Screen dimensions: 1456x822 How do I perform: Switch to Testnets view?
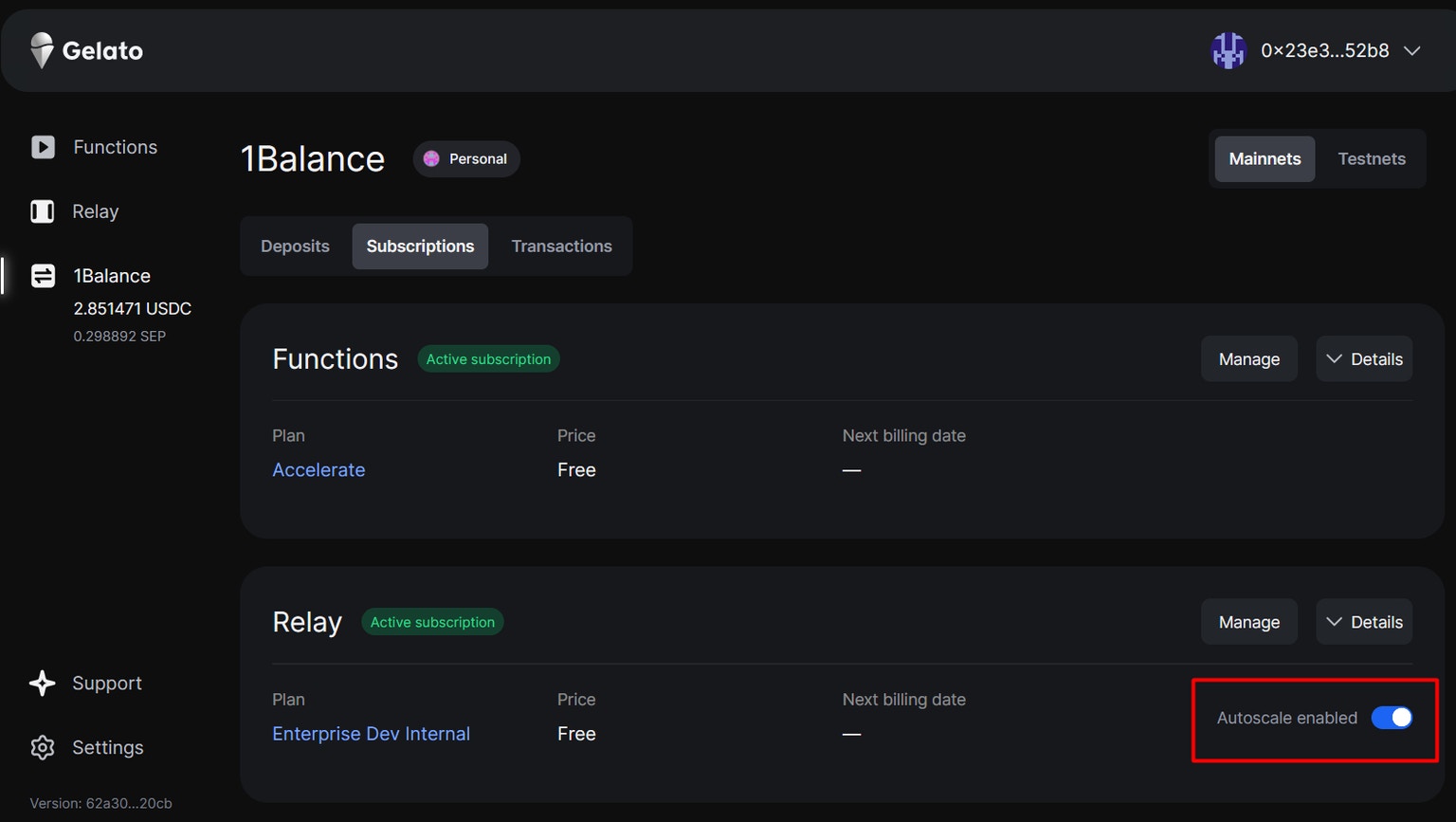(x=1372, y=158)
